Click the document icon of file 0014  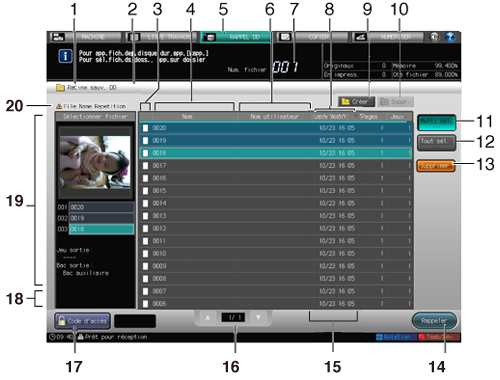pos(145,203)
